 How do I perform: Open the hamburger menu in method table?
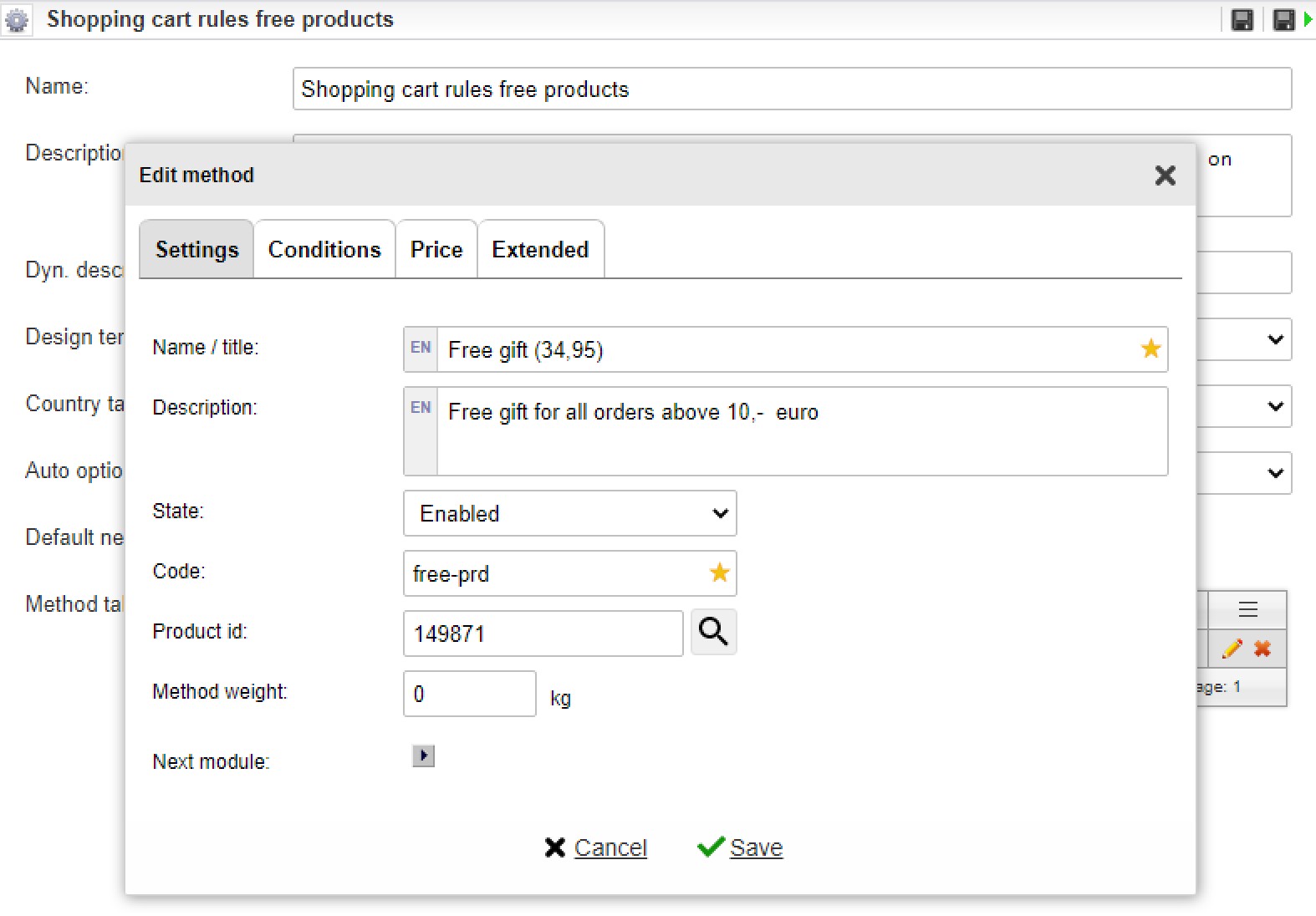1247,609
